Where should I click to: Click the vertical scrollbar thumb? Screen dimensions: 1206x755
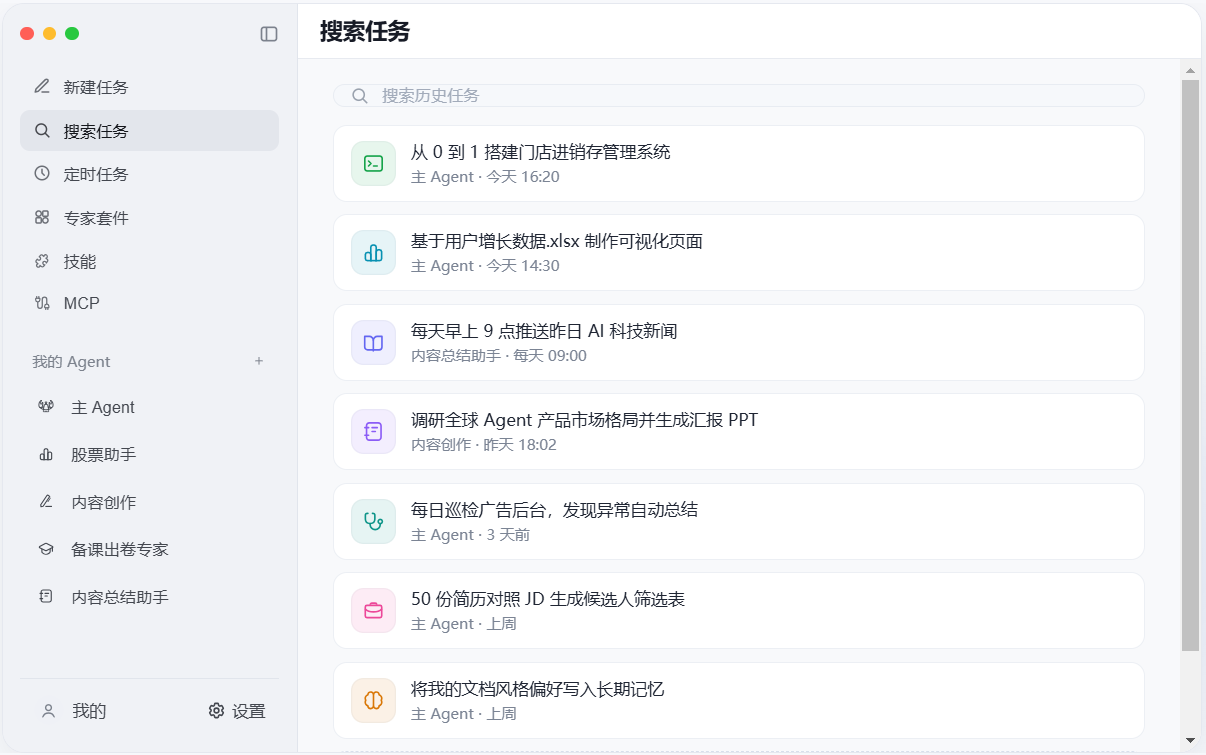(x=1190, y=366)
